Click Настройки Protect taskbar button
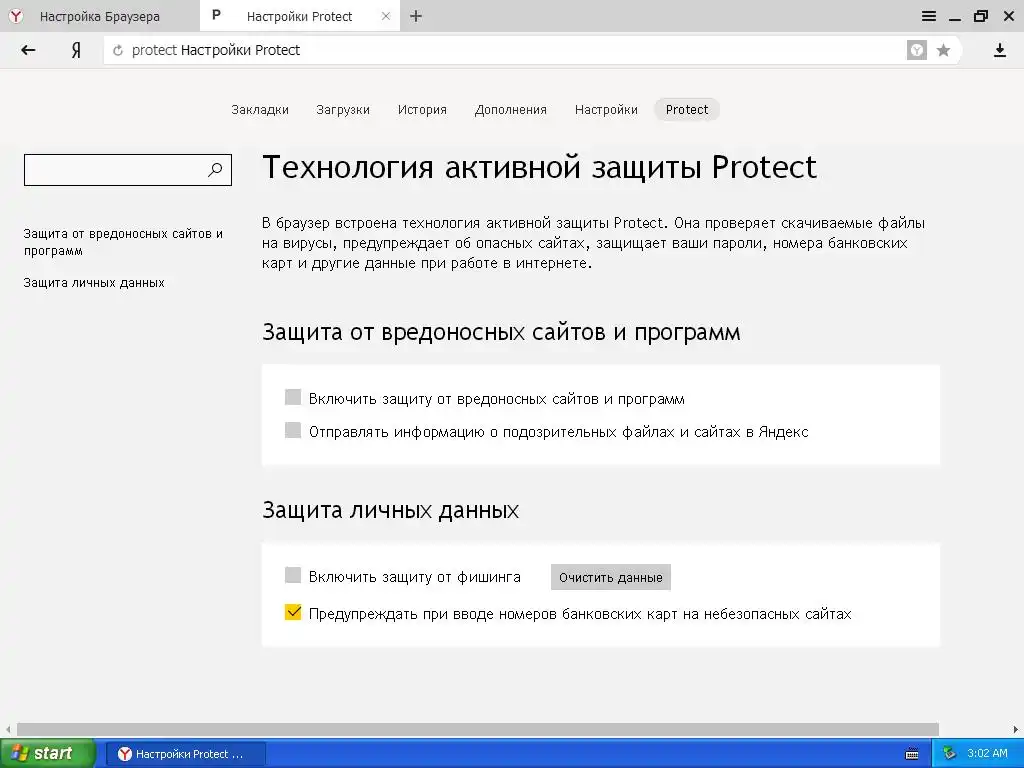The height and width of the screenshot is (768, 1024). [x=186, y=754]
